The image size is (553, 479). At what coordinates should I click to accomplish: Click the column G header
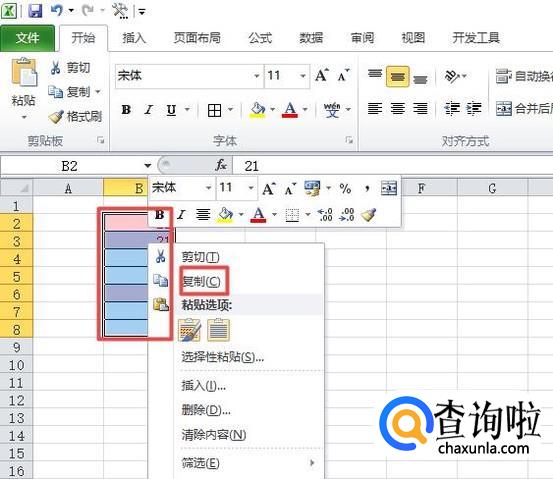[492, 188]
